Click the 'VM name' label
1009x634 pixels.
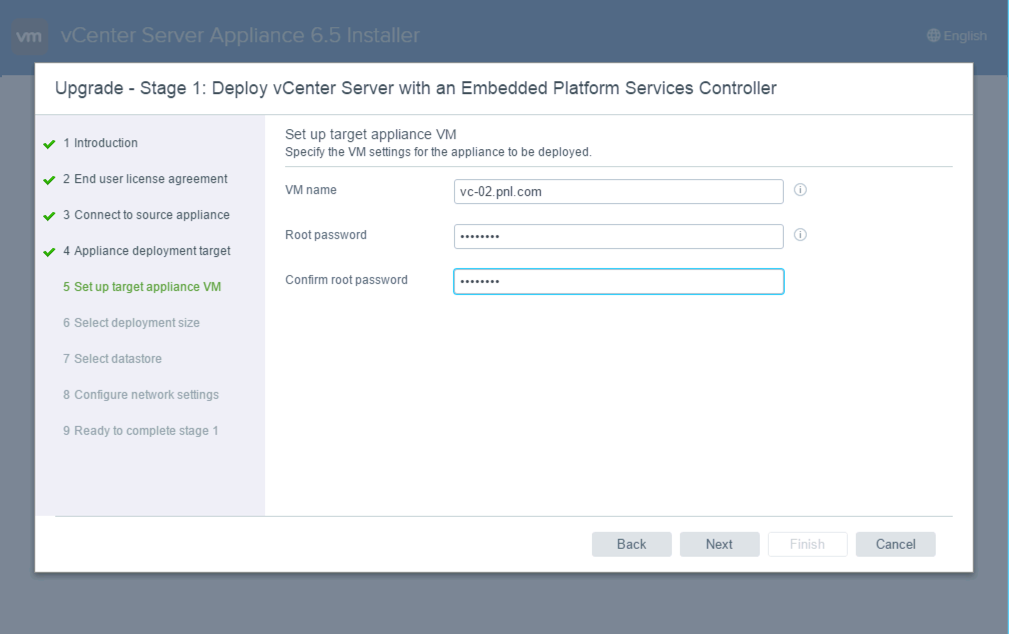[311, 190]
